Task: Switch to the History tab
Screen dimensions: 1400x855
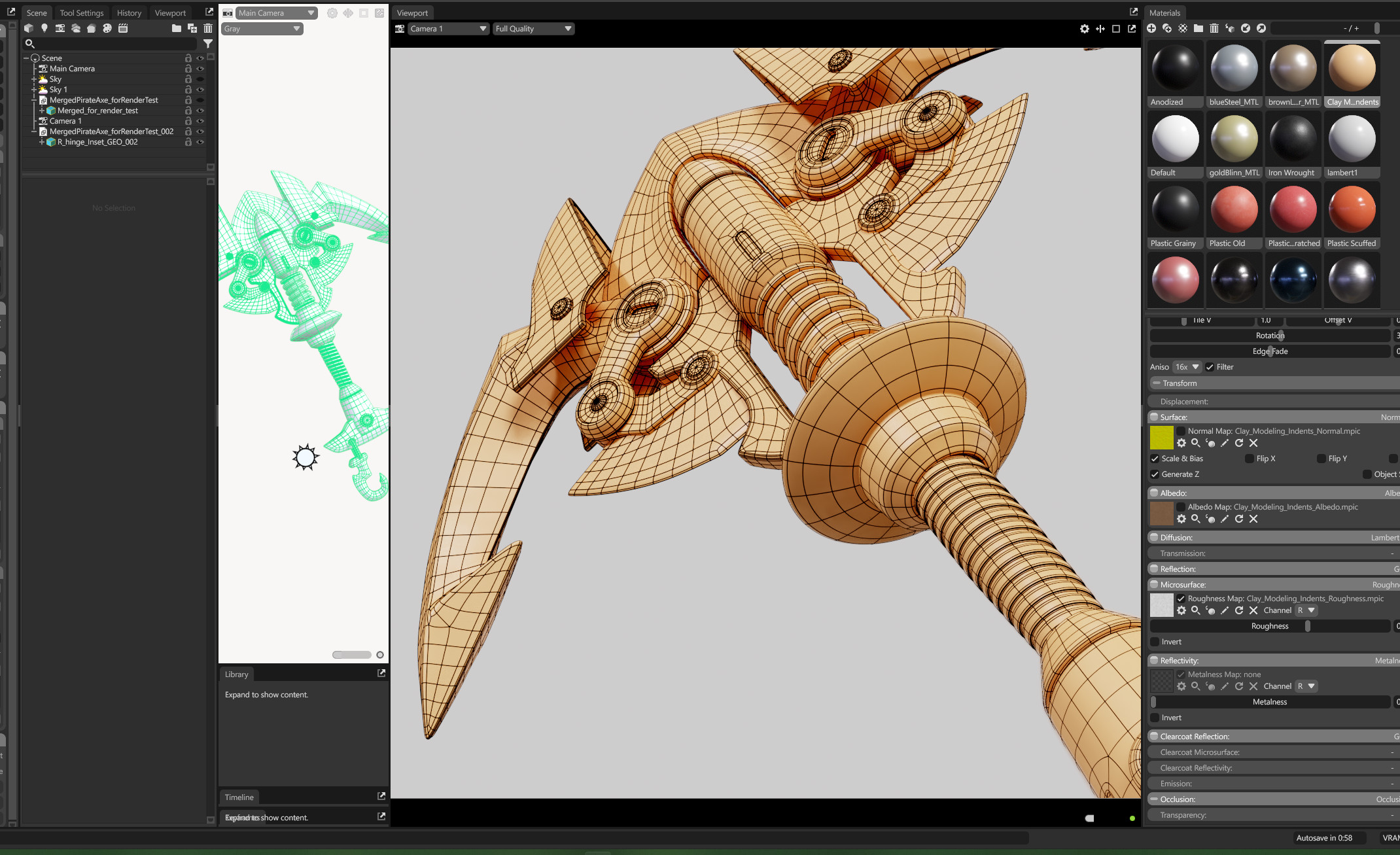Action: [x=129, y=12]
